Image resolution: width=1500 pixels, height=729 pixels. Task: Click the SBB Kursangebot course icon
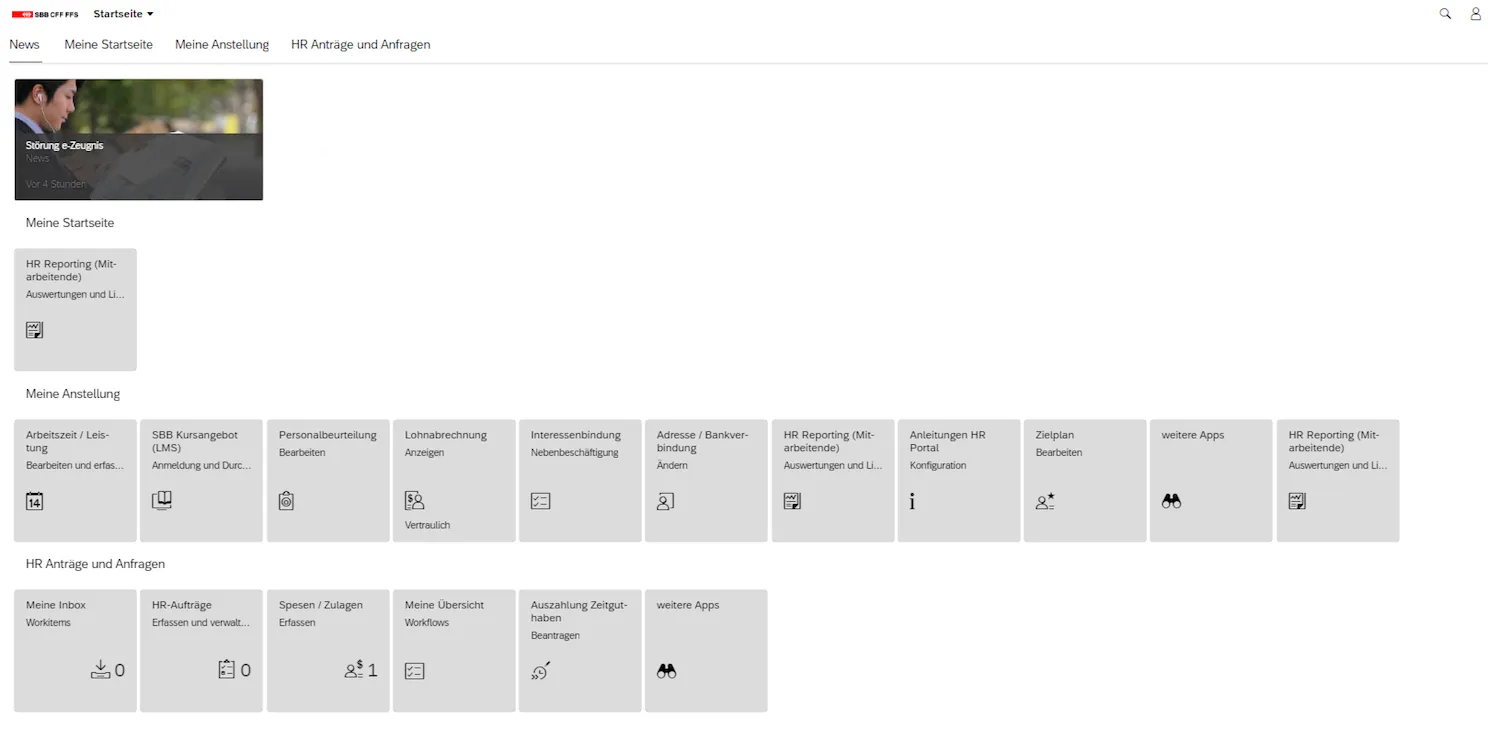(161, 501)
